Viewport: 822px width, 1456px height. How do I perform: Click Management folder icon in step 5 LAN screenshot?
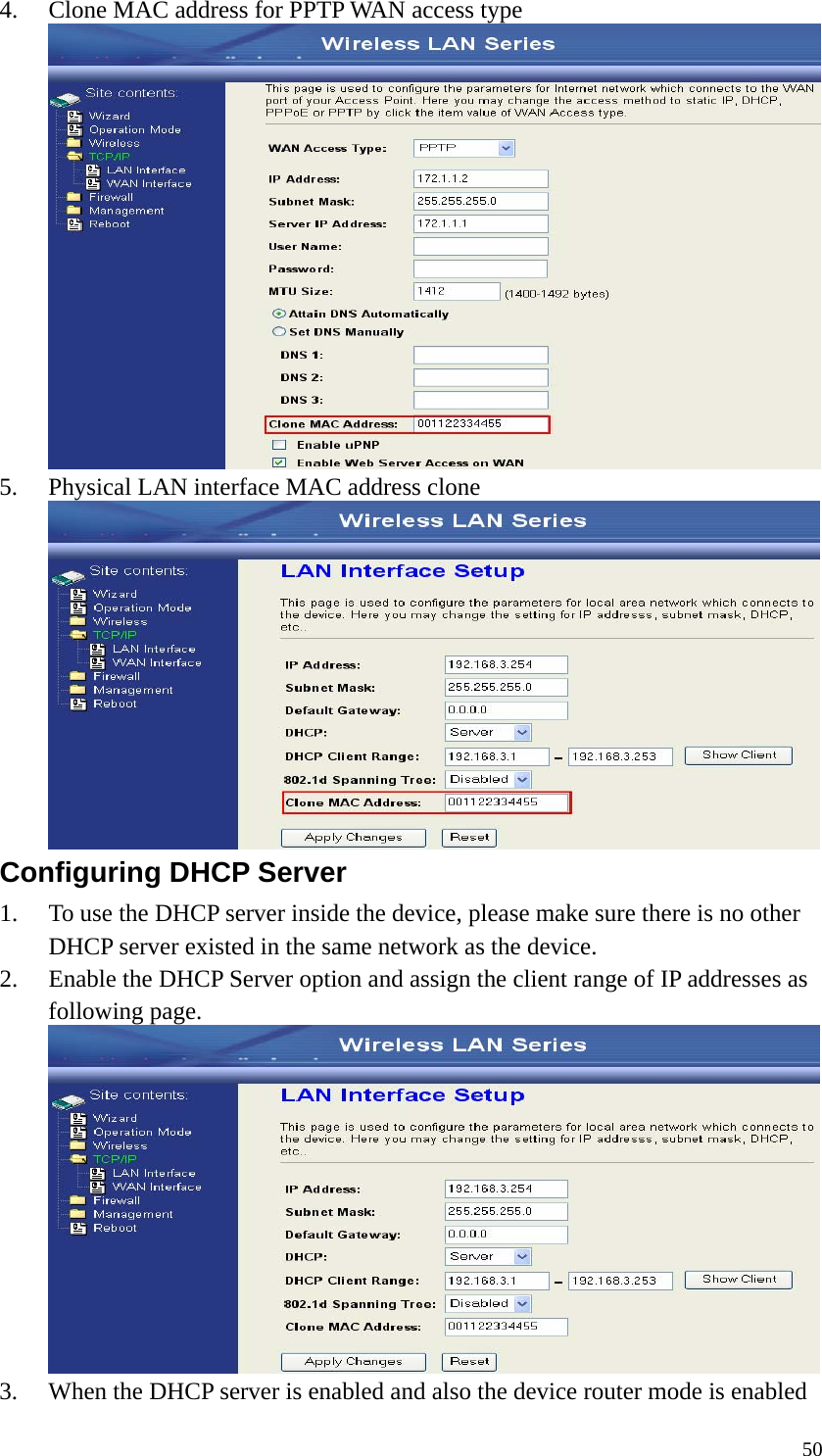coord(78,690)
